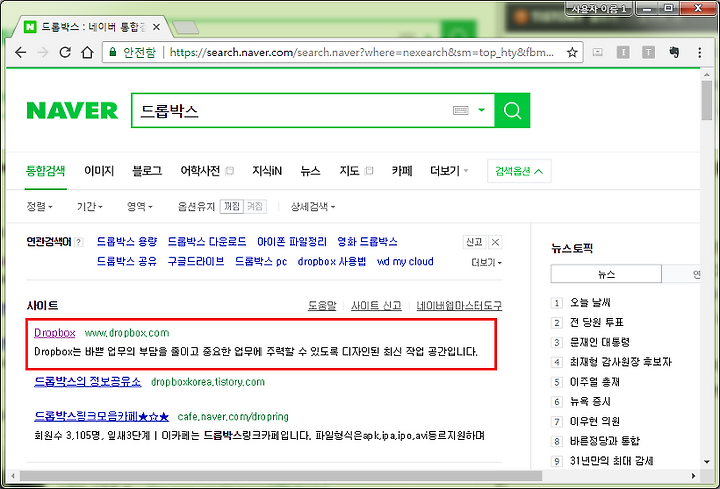Open the 네이버웹마스터도구 link
720x489 pixels.
[x=459, y=305]
